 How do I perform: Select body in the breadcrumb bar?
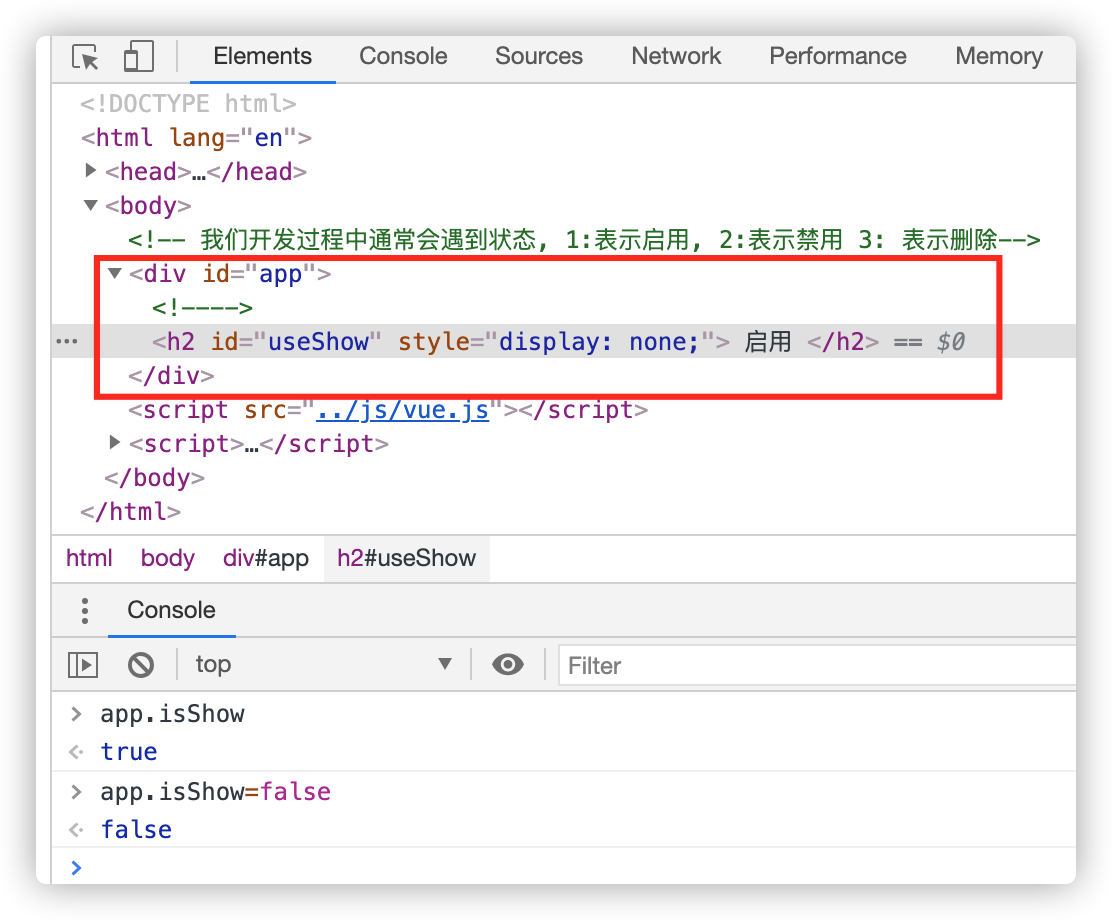pyautogui.click(x=167, y=558)
